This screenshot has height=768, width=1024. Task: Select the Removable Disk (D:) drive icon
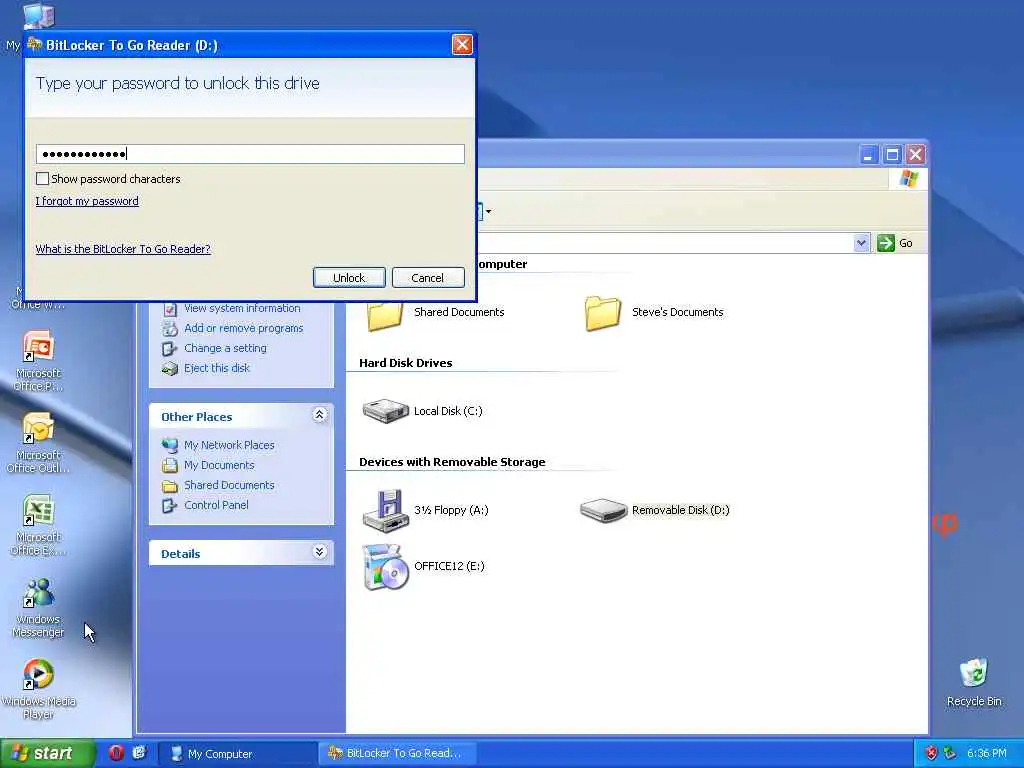(603, 510)
